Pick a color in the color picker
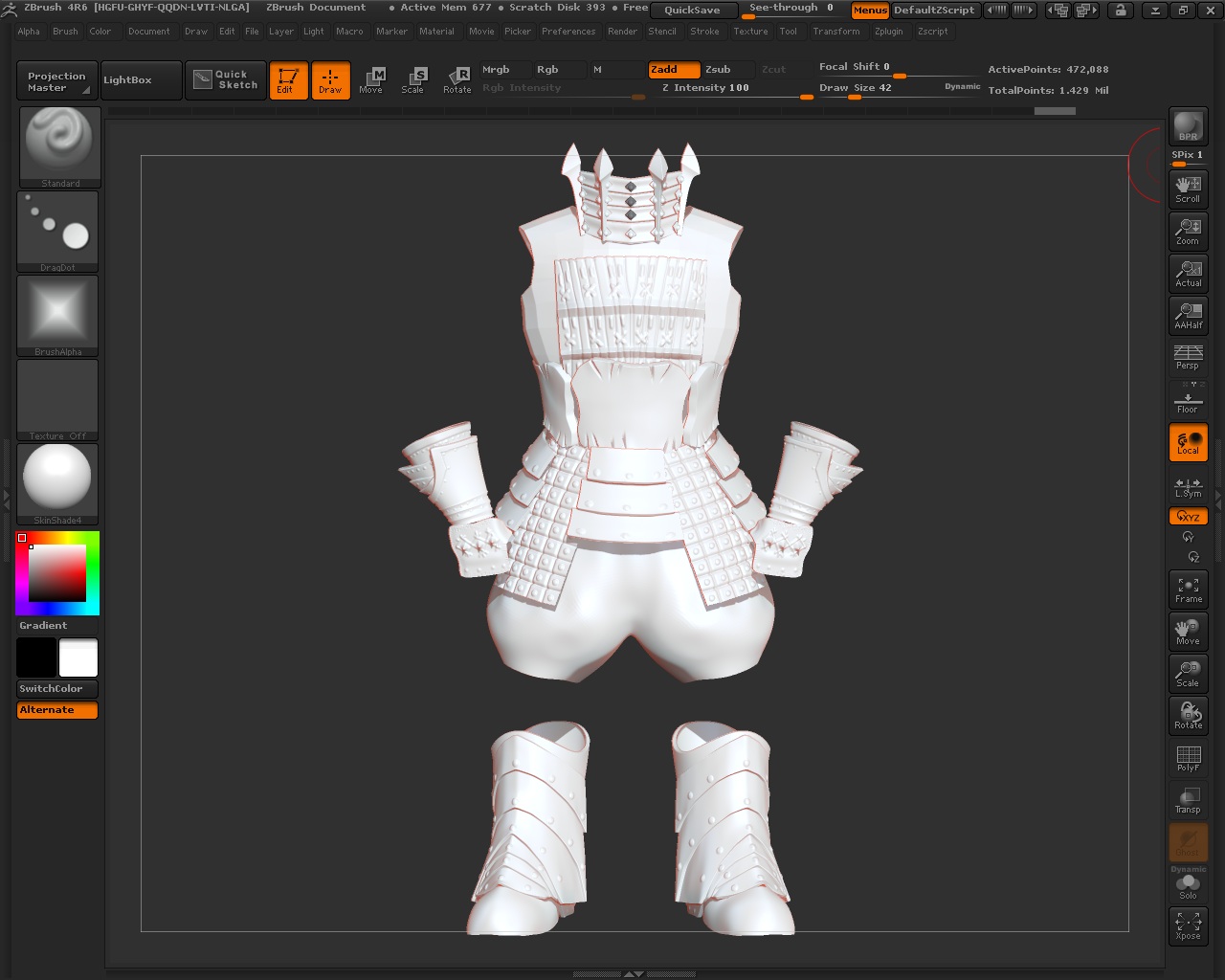The image size is (1225, 980). [x=57, y=573]
